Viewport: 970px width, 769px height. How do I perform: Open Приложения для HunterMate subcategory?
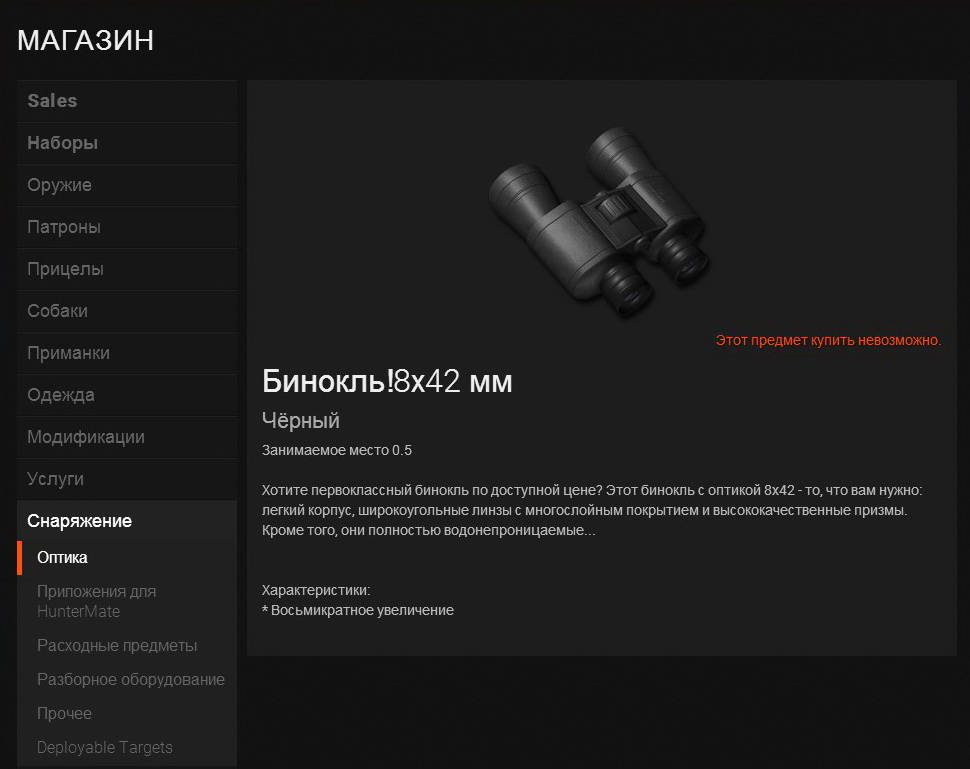127,601
